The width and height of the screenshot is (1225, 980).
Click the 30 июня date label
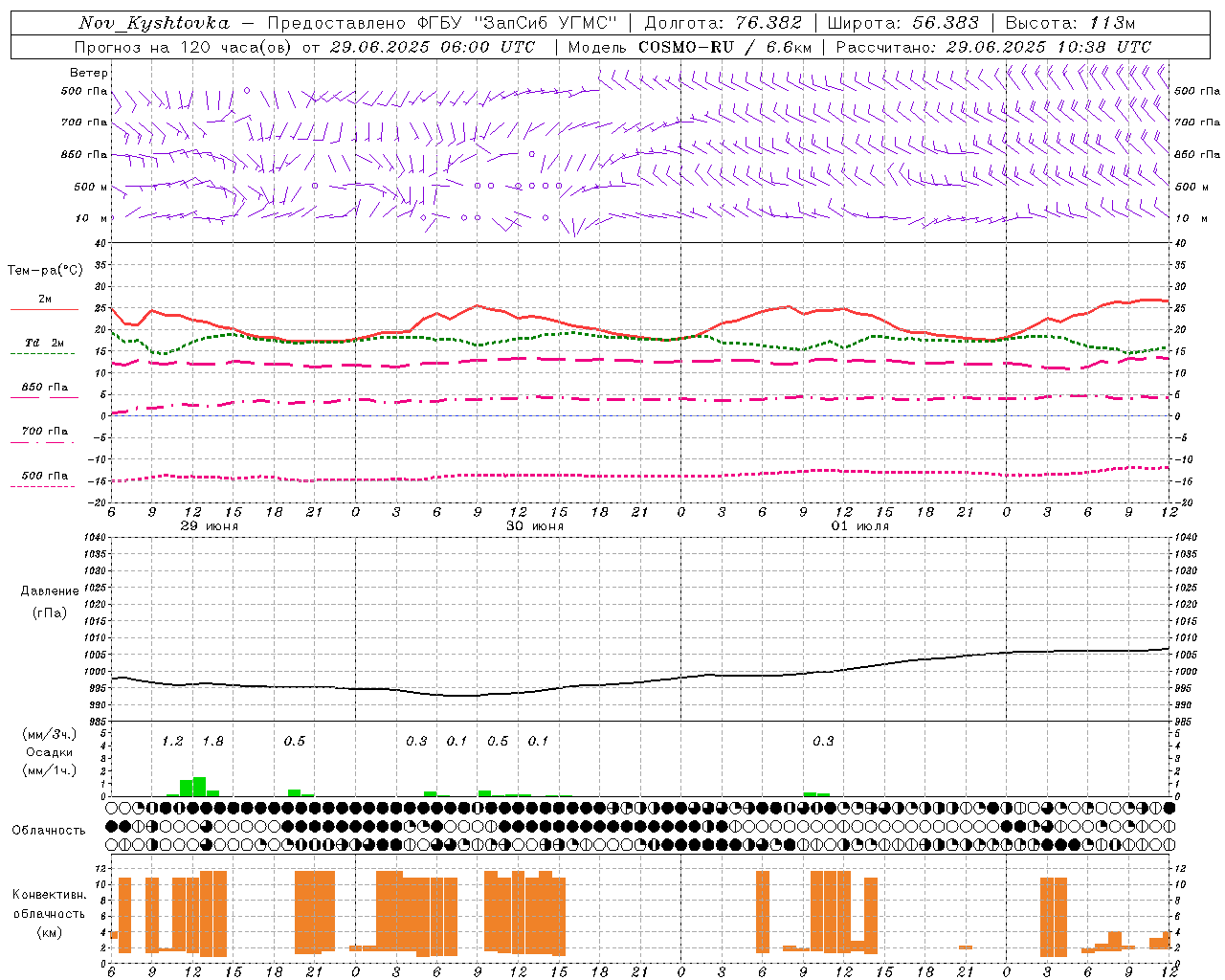click(535, 526)
